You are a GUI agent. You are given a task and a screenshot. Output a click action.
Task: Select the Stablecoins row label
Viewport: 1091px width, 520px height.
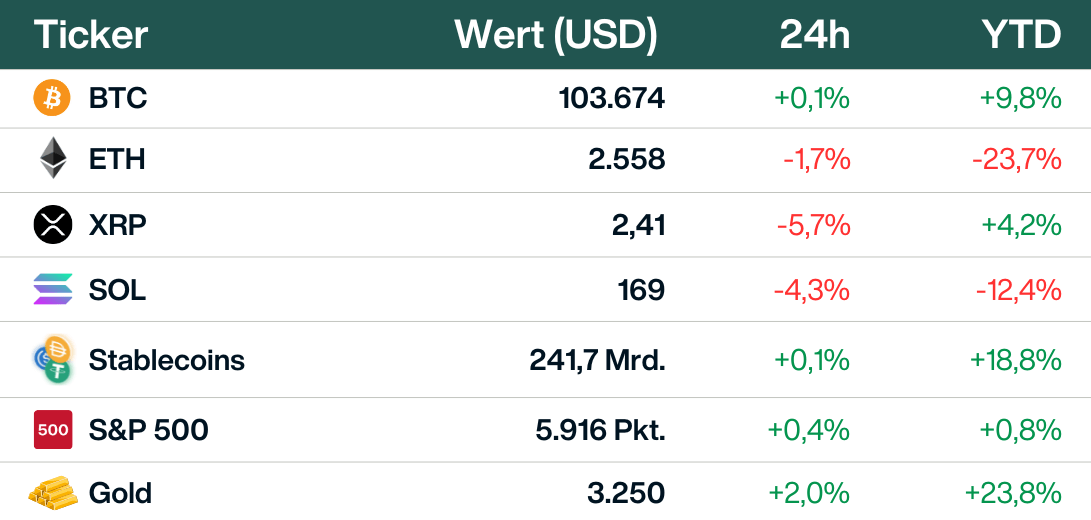click(x=167, y=359)
